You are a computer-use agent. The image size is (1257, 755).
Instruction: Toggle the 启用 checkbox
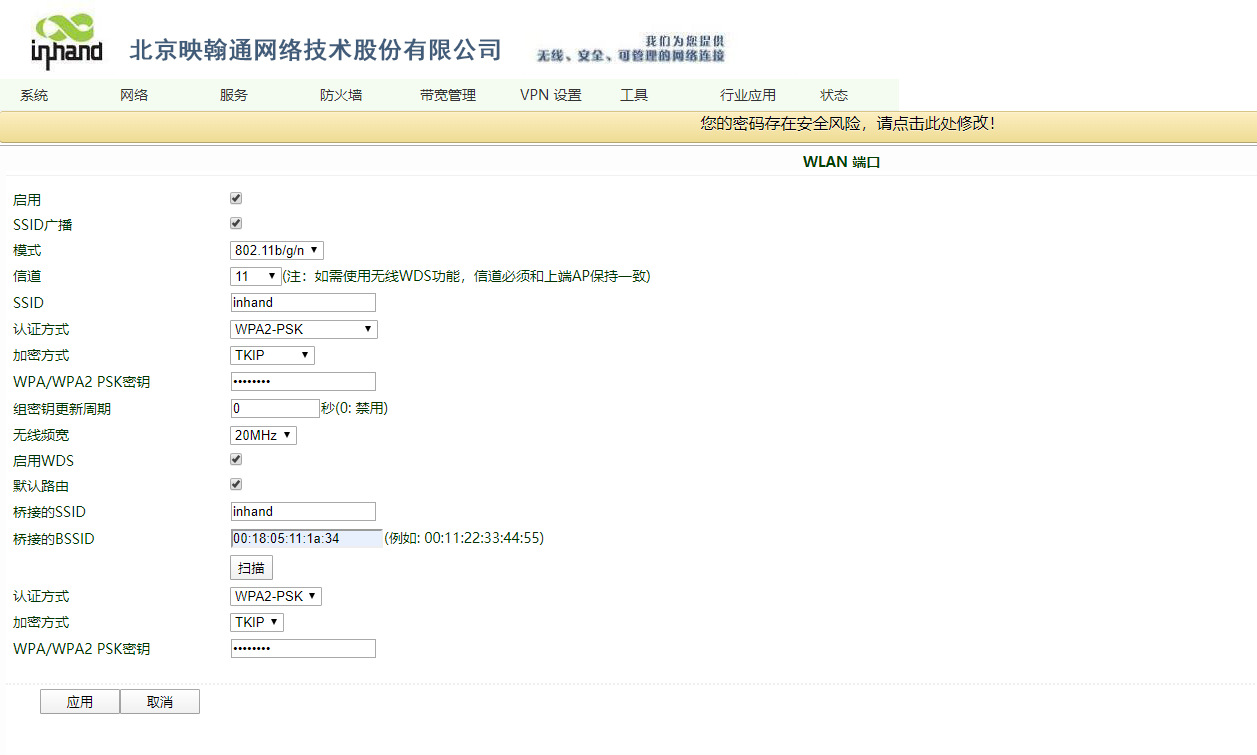(236, 198)
